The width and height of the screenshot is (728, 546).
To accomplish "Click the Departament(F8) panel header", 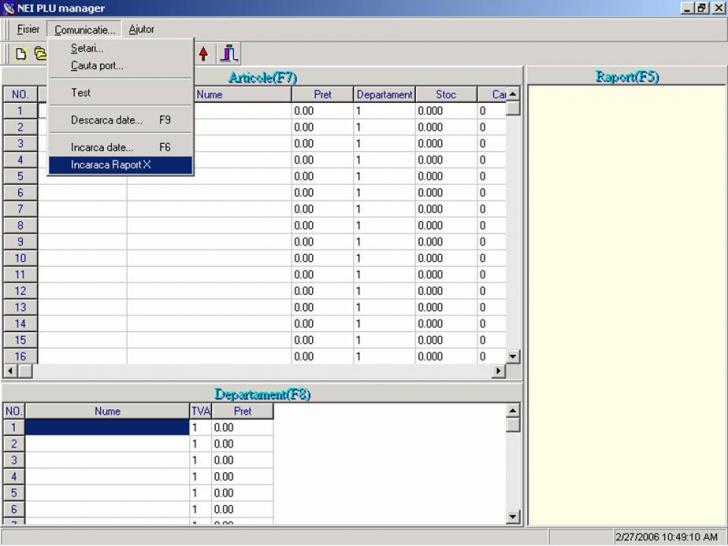I will tap(262, 395).
